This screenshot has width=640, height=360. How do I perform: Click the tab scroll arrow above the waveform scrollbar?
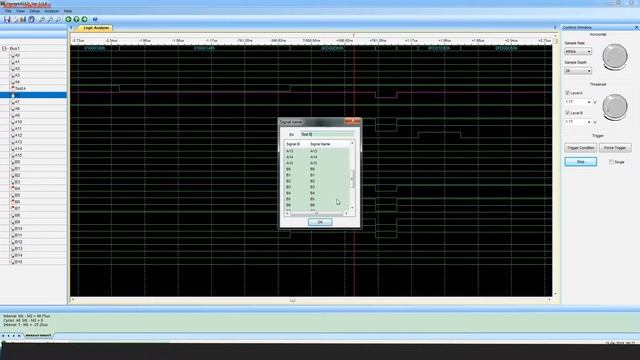(555, 28)
